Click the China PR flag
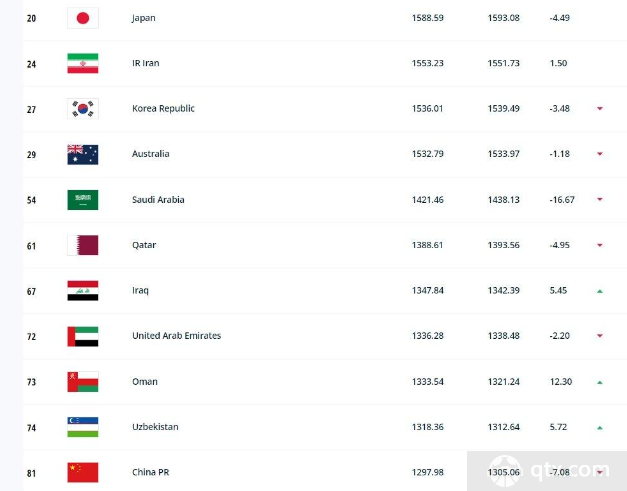The image size is (627, 491). [83, 473]
